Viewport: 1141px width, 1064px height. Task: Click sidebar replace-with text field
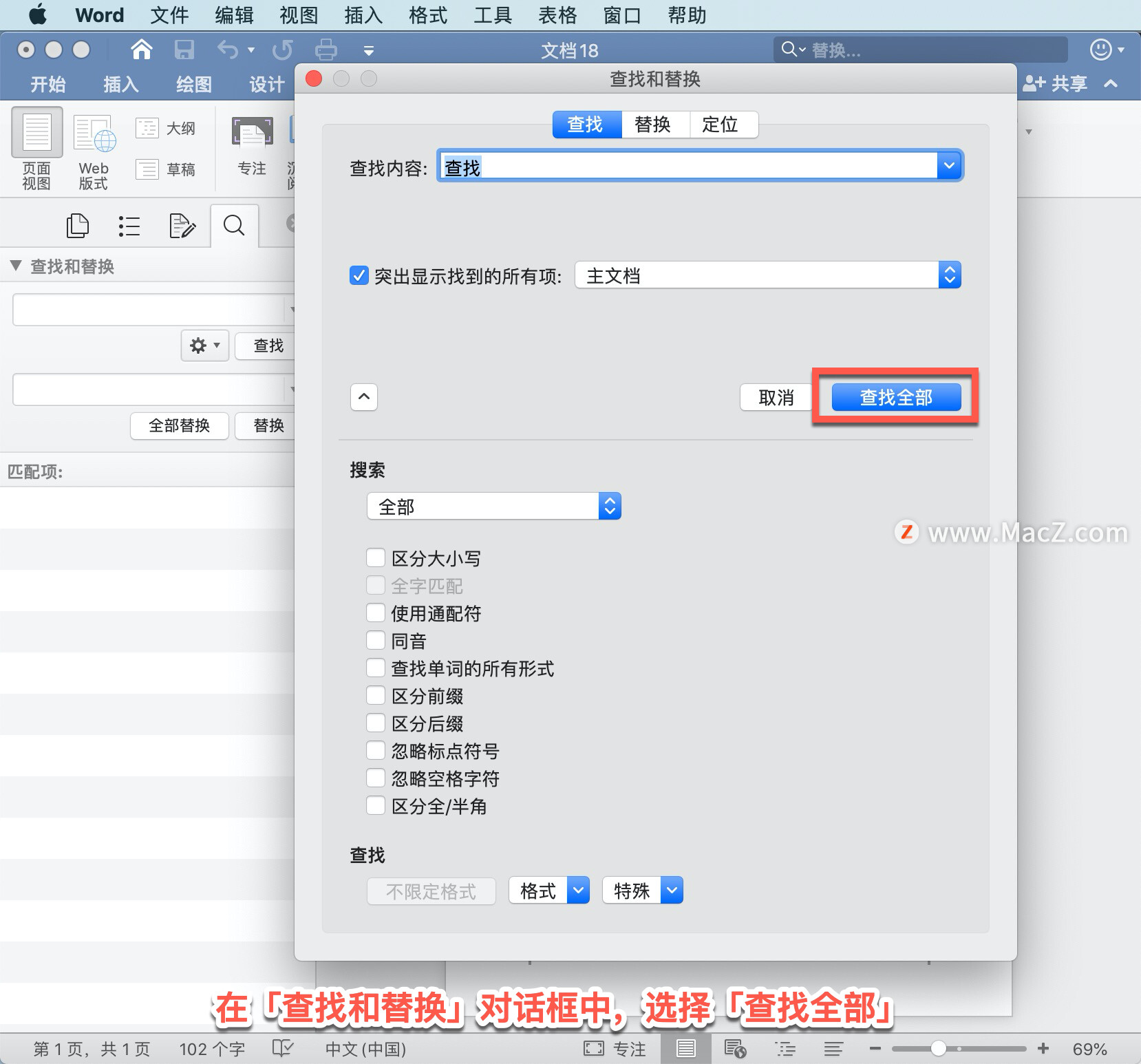(149, 390)
